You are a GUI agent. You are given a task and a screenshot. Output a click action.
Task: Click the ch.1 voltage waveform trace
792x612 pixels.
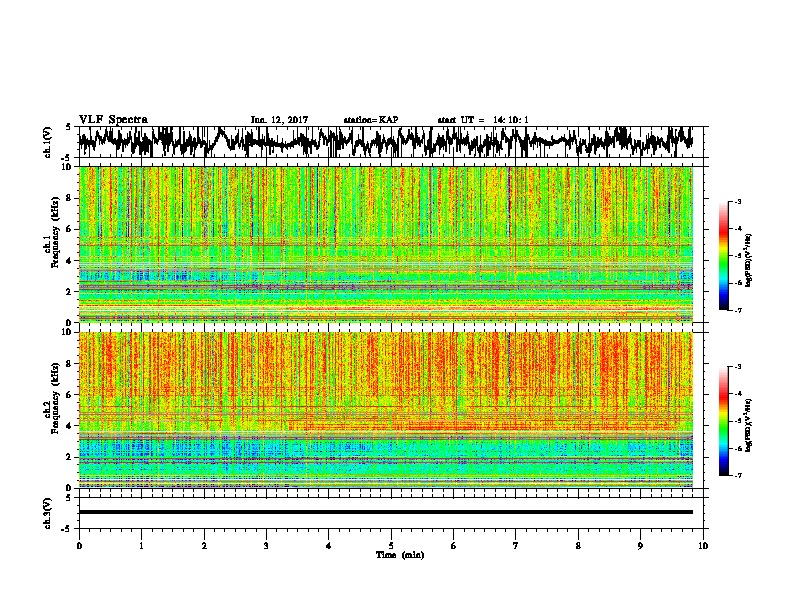coord(386,141)
